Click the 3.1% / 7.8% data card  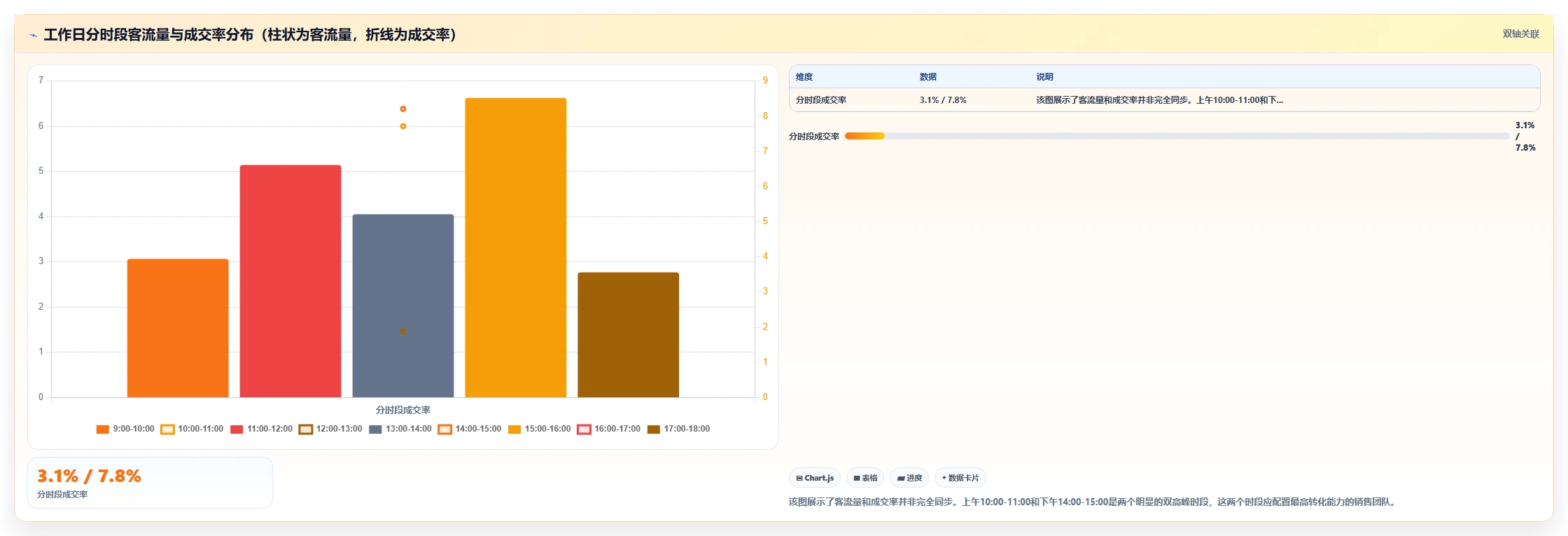150,483
